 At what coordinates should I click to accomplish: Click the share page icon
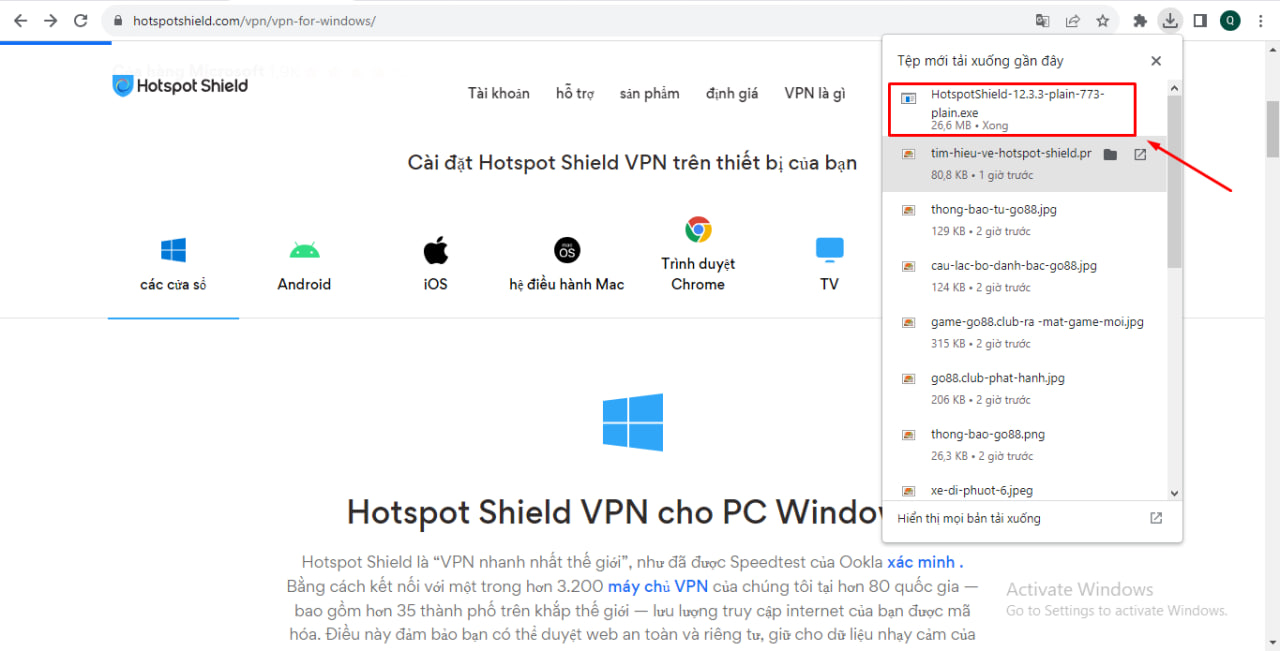click(1072, 20)
